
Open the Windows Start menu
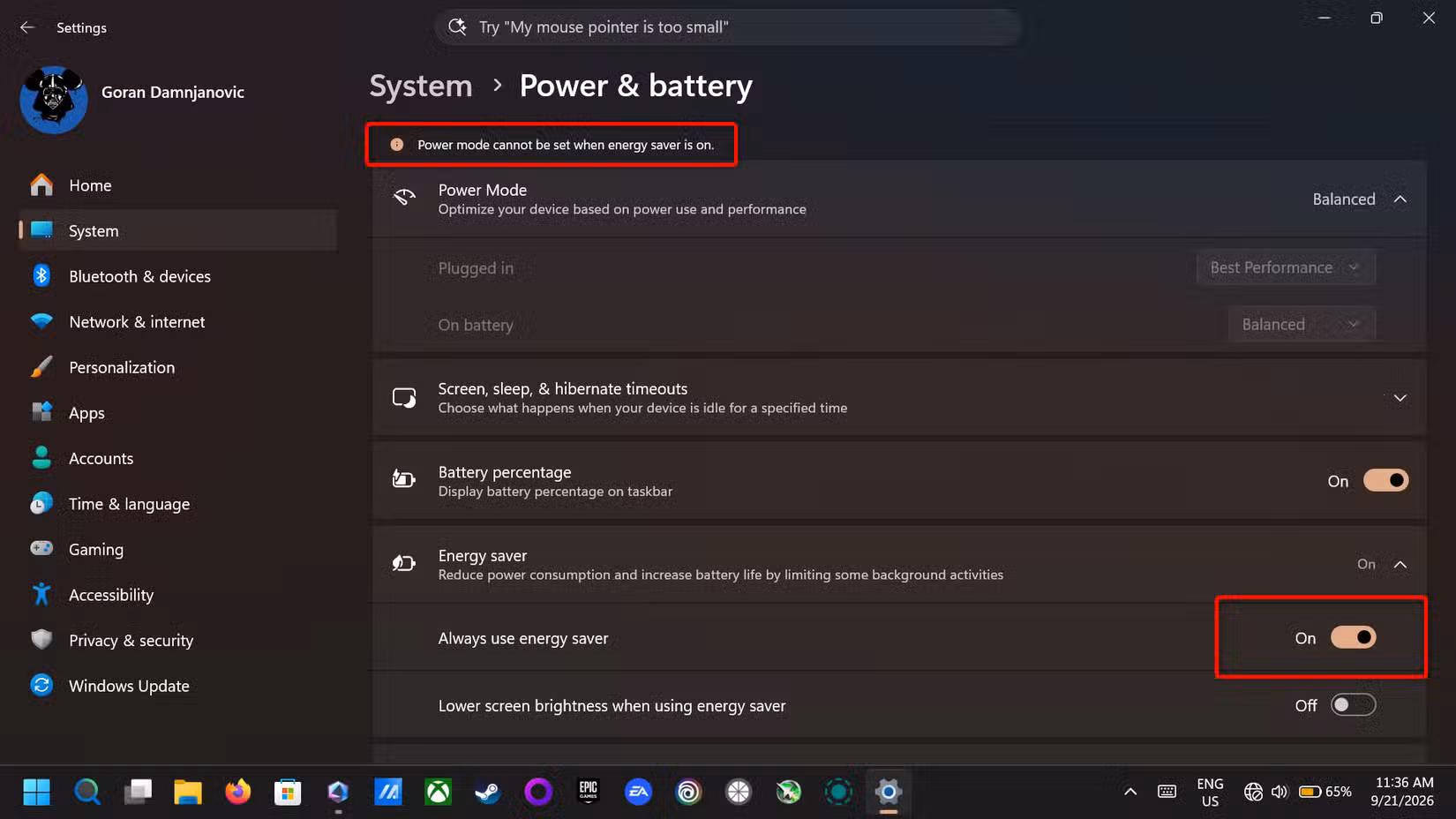(x=36, y=793)
